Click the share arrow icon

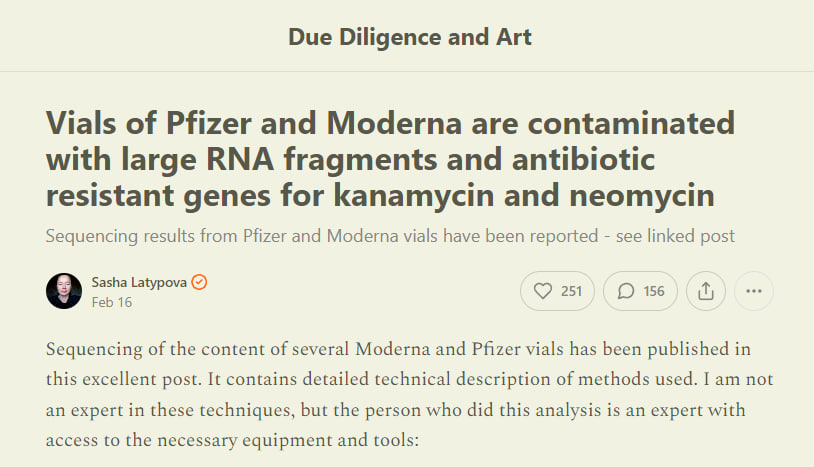coord(705,291)
